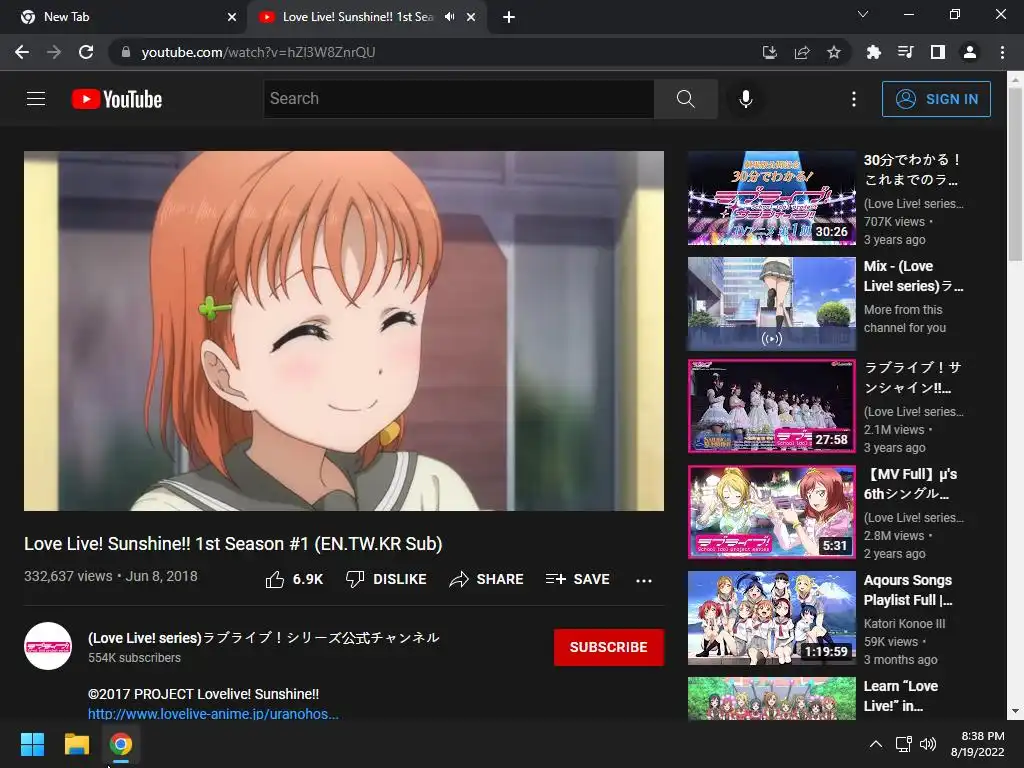This screenshot has height=768, width=1024.
Task: Open the channel avatar of Love Live series
Action: pos(48,646)
